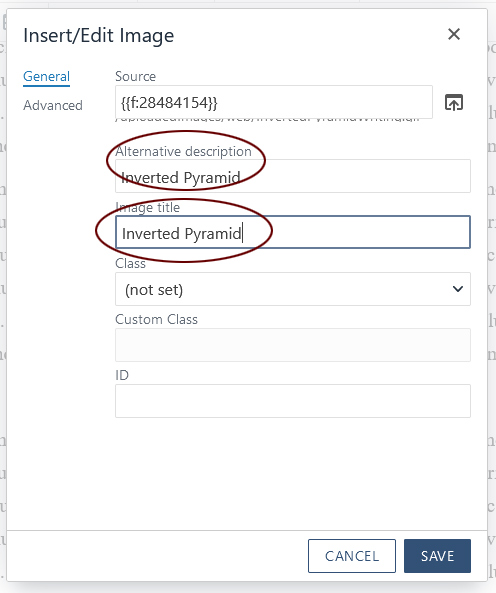Open the Class "(not set)" selector
The width and height of the screenshot is (496, 593).
293,289
